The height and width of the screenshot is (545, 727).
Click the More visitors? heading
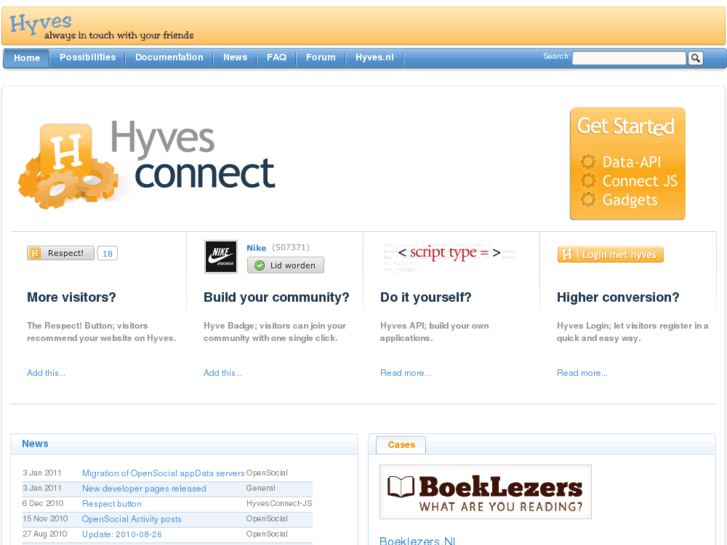click(71, 297)
